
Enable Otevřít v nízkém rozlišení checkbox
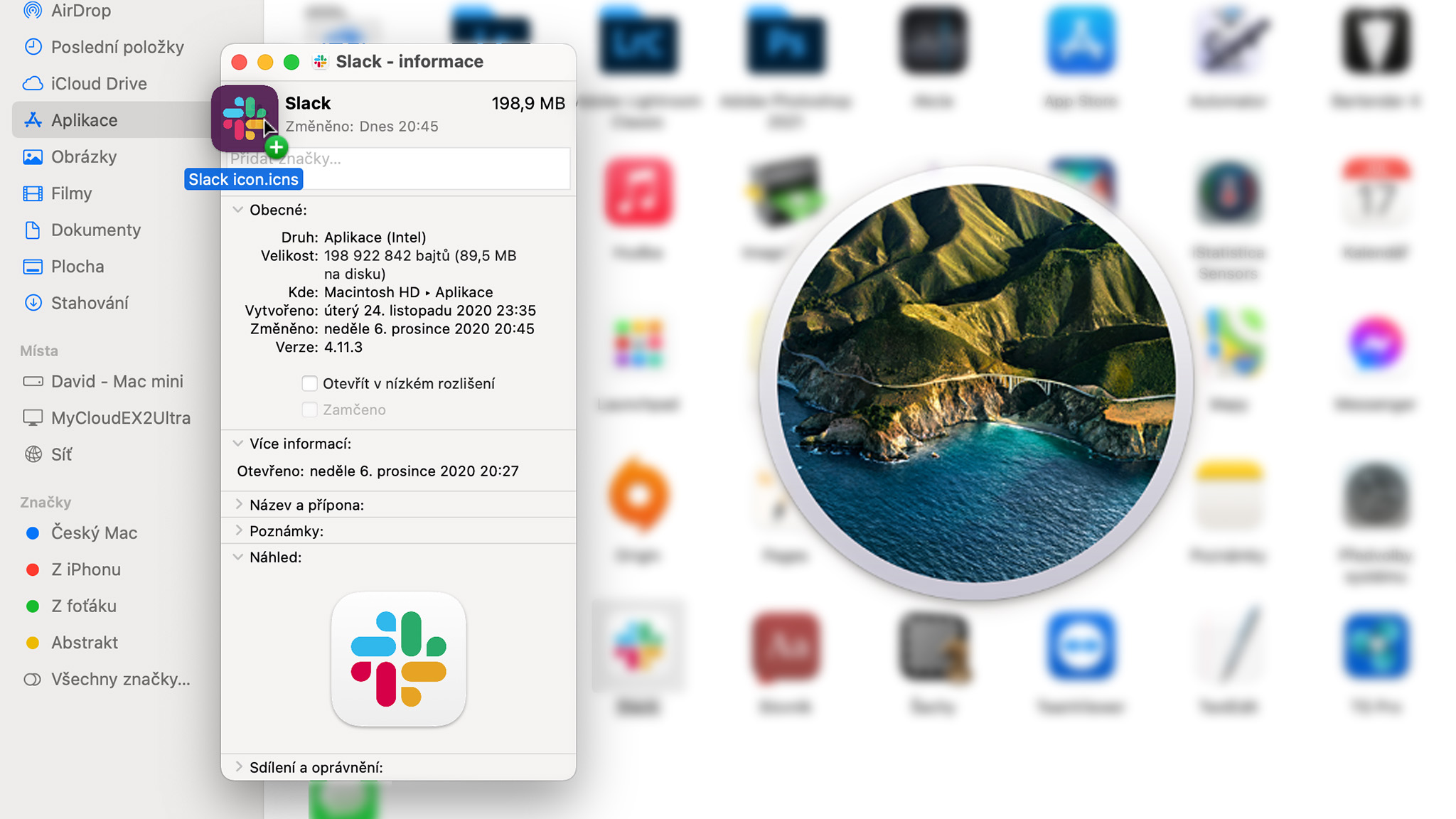click(309, 384)
